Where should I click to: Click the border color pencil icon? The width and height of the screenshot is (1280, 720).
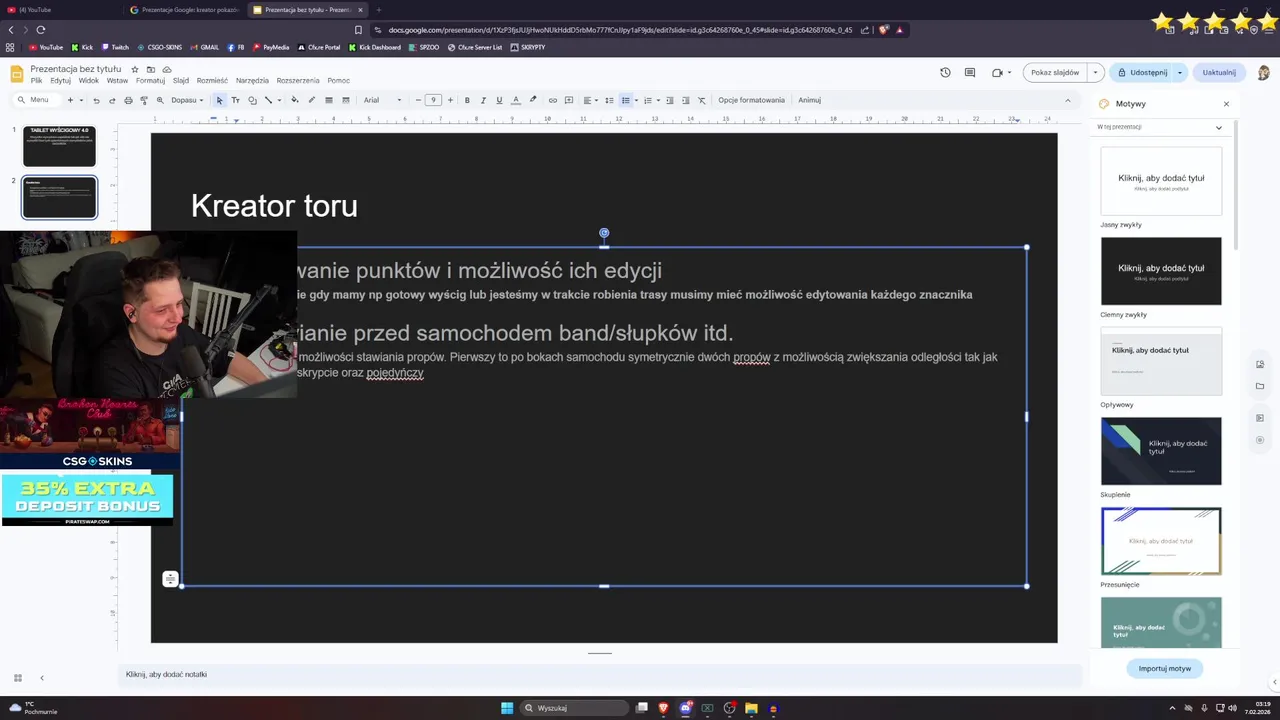coord(311,100)
